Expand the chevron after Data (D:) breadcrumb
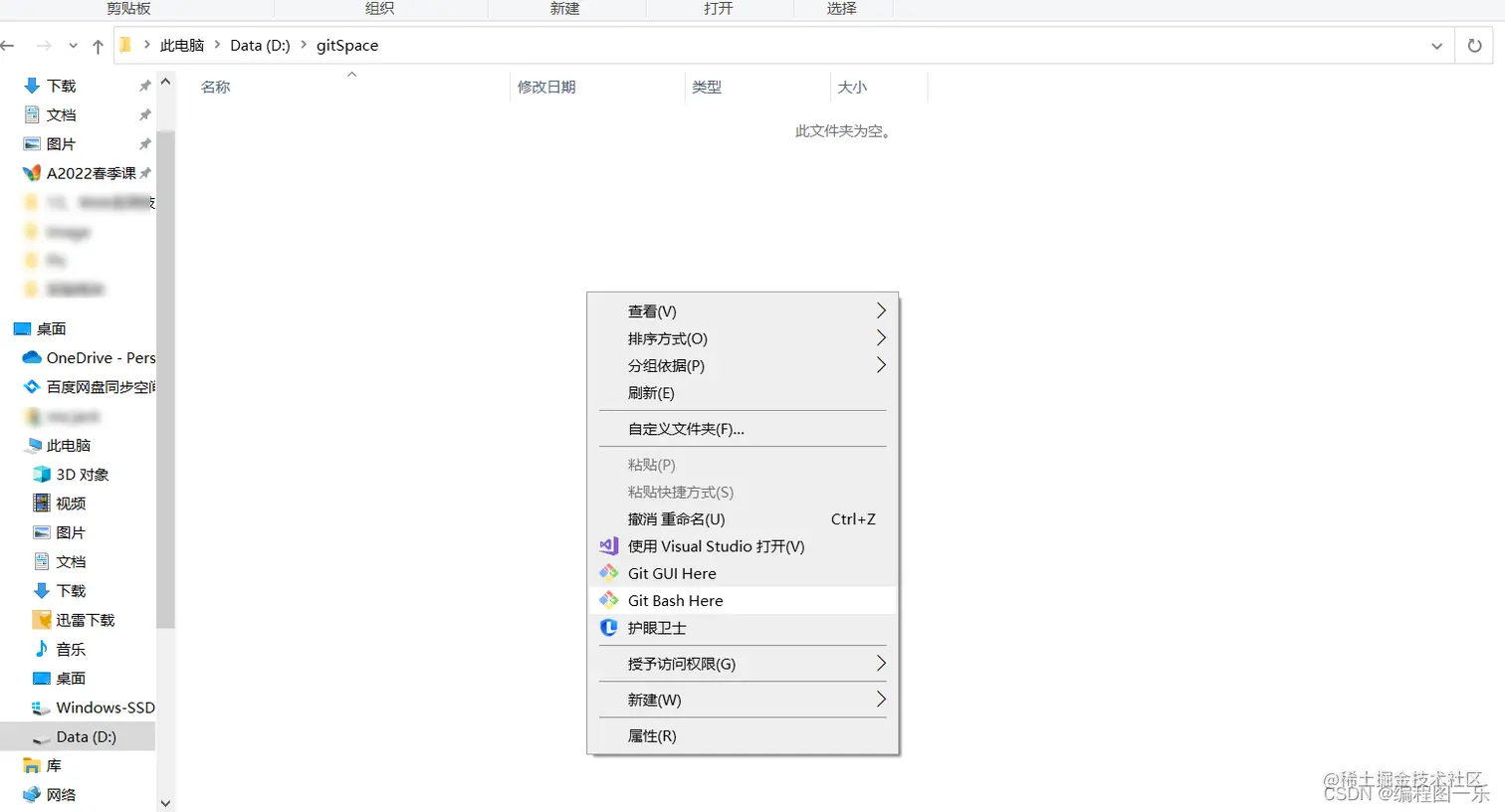Screen dimensions: 1505x812 click(x=304, y=45)
